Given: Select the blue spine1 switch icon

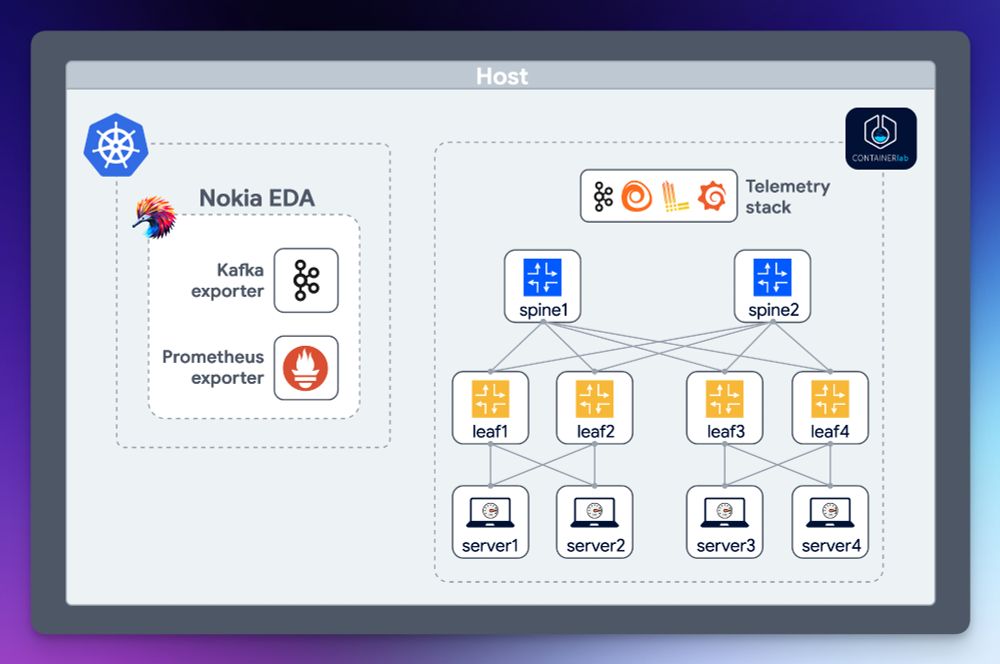Looking at the screenshot, I should pos(542,277).
